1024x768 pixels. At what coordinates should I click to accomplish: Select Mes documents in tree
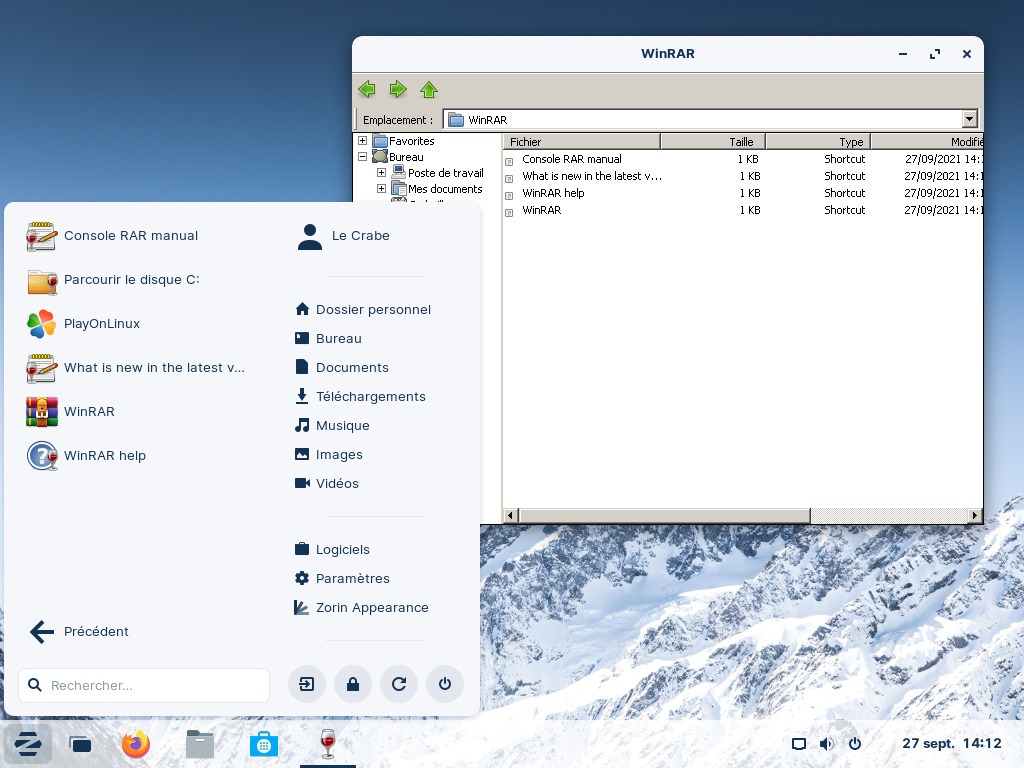pos(445,189)
